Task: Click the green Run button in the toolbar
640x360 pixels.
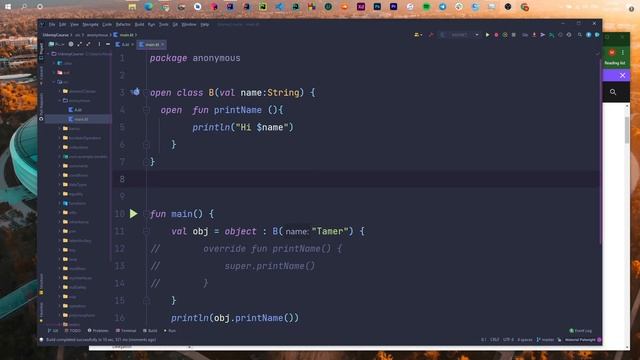Action: (487, 35)
